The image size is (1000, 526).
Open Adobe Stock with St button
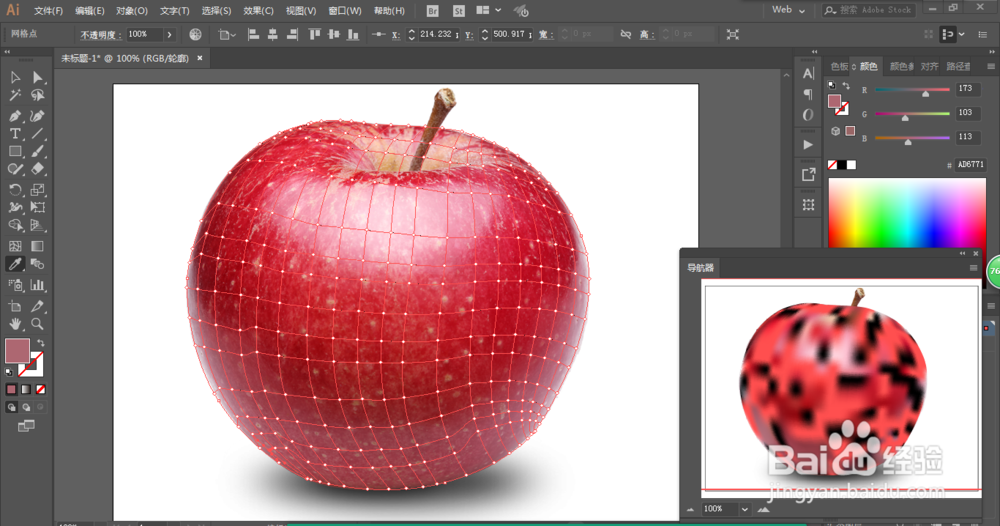click(459, 11)
